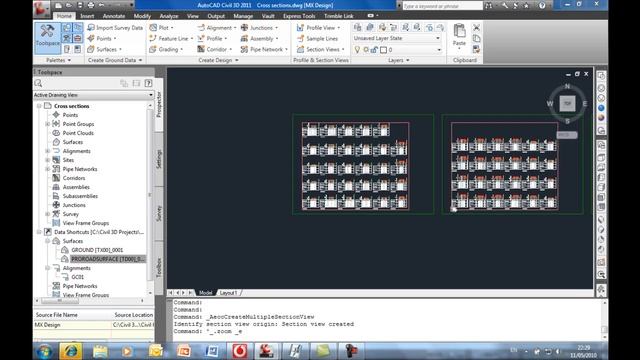This screenshot has width=640, height=360.
Task: Click the command line input area
Action: pos(386,331)
